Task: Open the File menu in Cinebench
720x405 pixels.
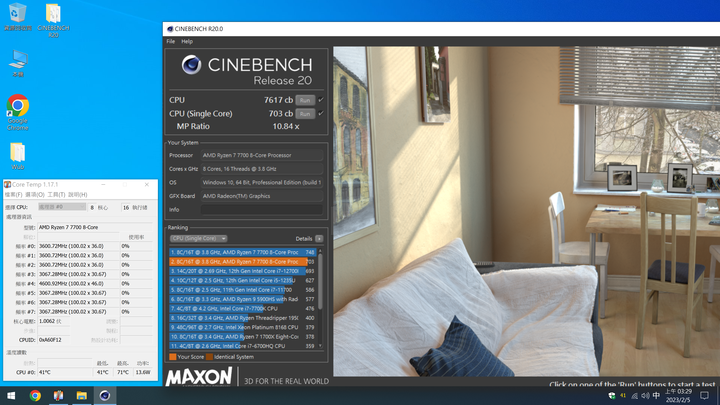Action: point(170,41)
